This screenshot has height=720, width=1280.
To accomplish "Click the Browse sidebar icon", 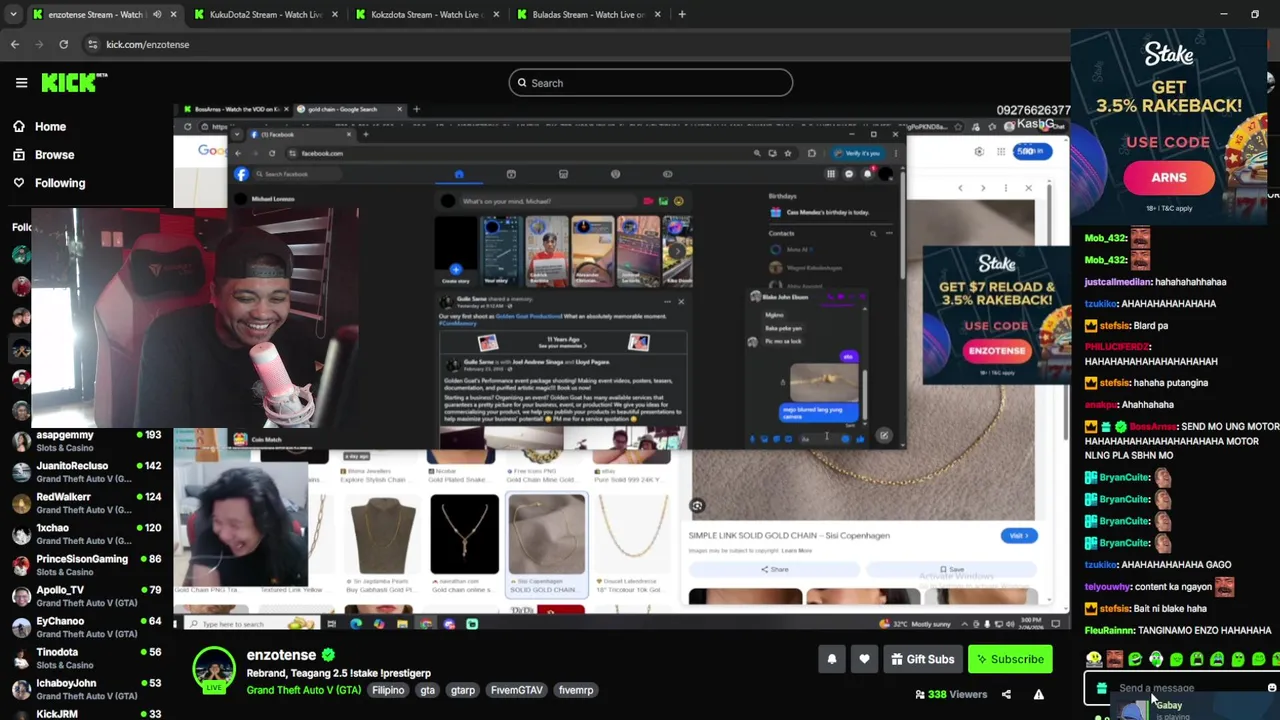I will tap(19, 155).
